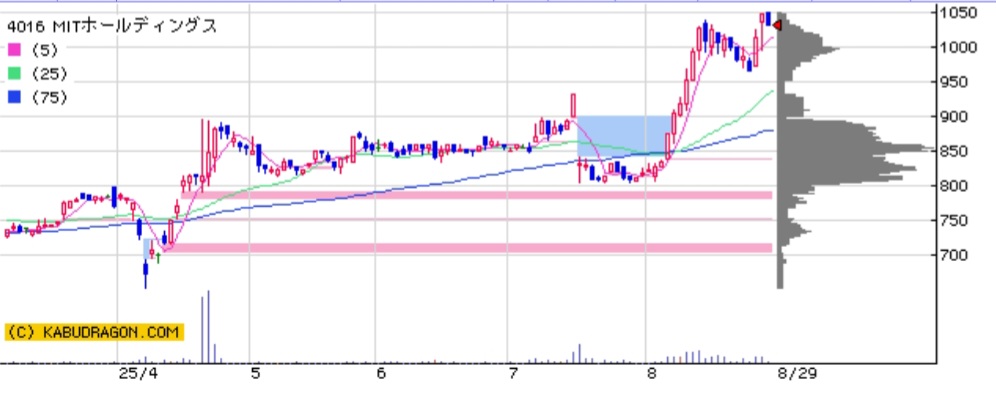Viewport: 996px width, 401px height.
Task: Click the 25/4 date axis label
Action: pyautogui.click(x=136, y=374)
